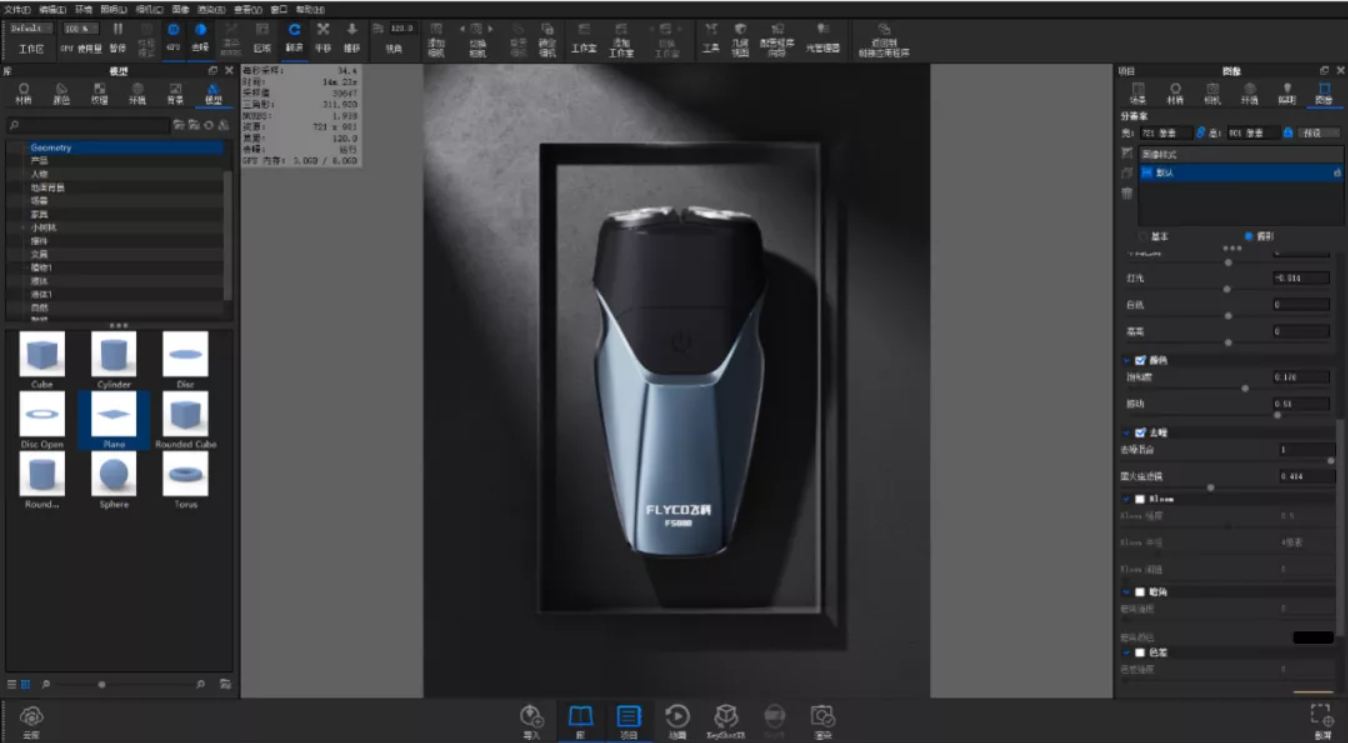Uncheck the Color (颜色) section checkbox
The height and width of the screenshot is (743, 1348).
point(1141,360)
